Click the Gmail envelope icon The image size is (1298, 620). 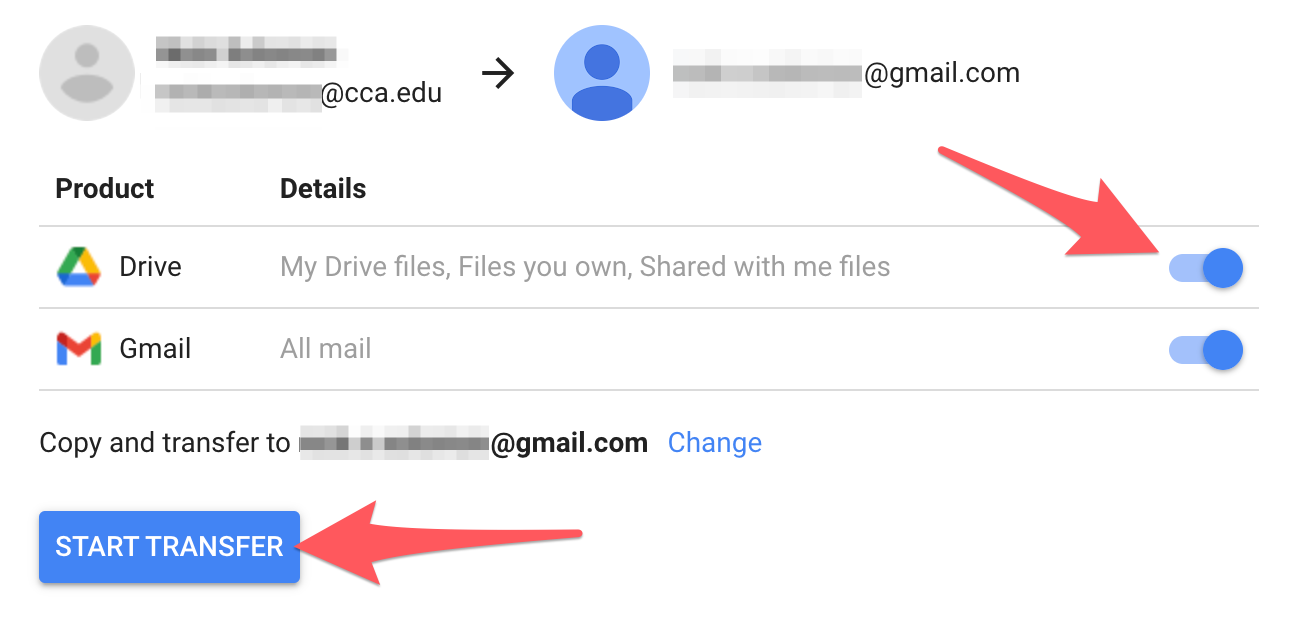coord(78,349)
